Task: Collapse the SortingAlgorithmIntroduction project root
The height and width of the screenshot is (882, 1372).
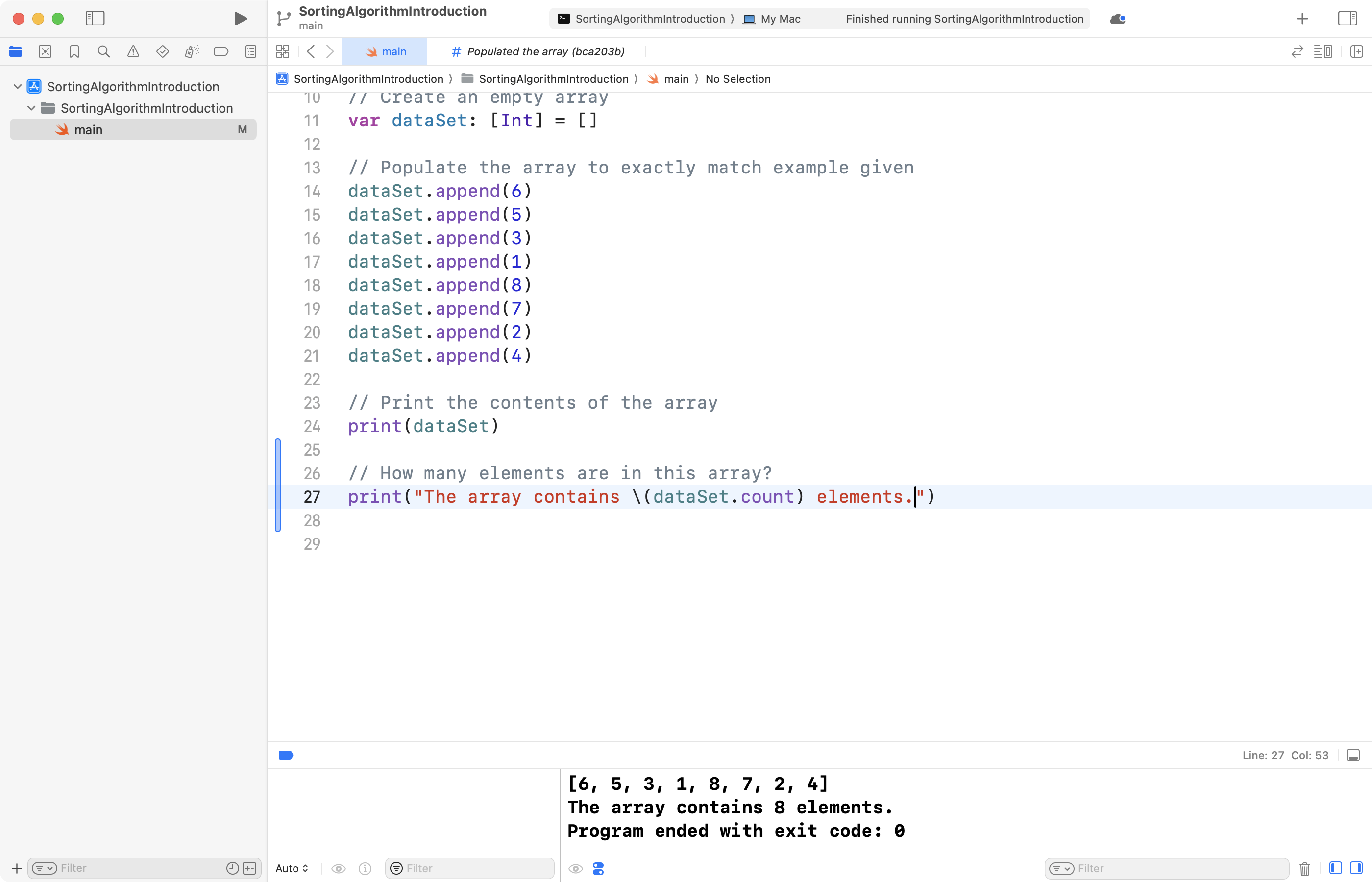Action: [18, 86]
